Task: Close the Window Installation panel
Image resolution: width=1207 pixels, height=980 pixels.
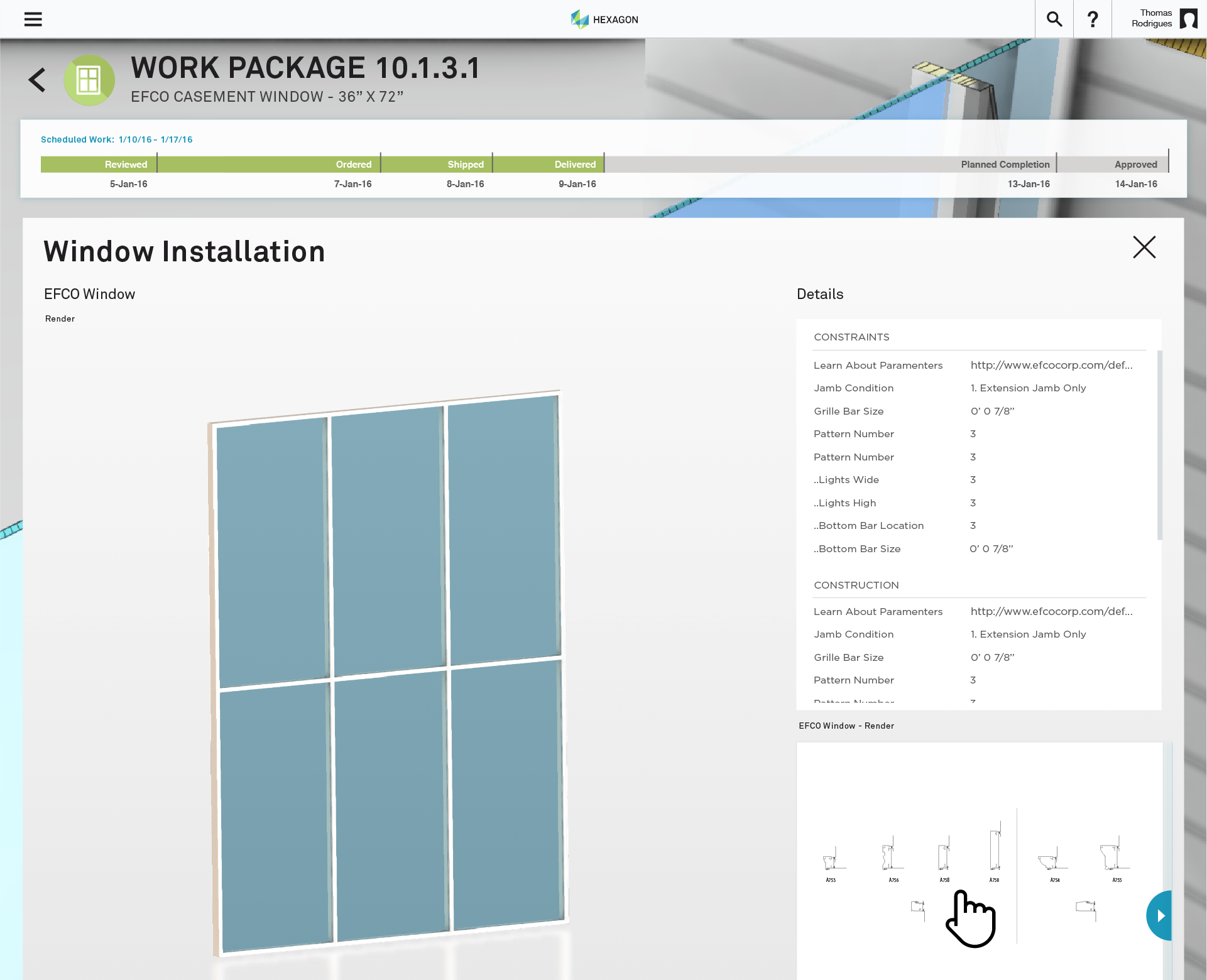Action: pos(1144,248)
